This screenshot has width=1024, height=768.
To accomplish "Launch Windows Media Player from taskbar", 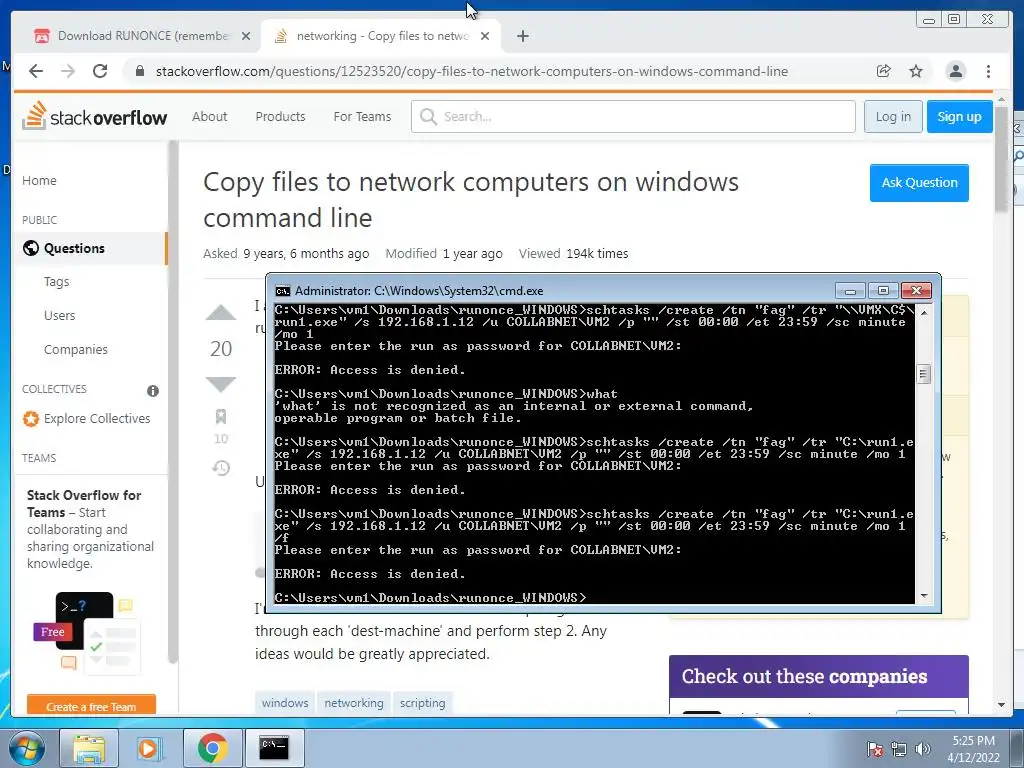I will [149, 748].
